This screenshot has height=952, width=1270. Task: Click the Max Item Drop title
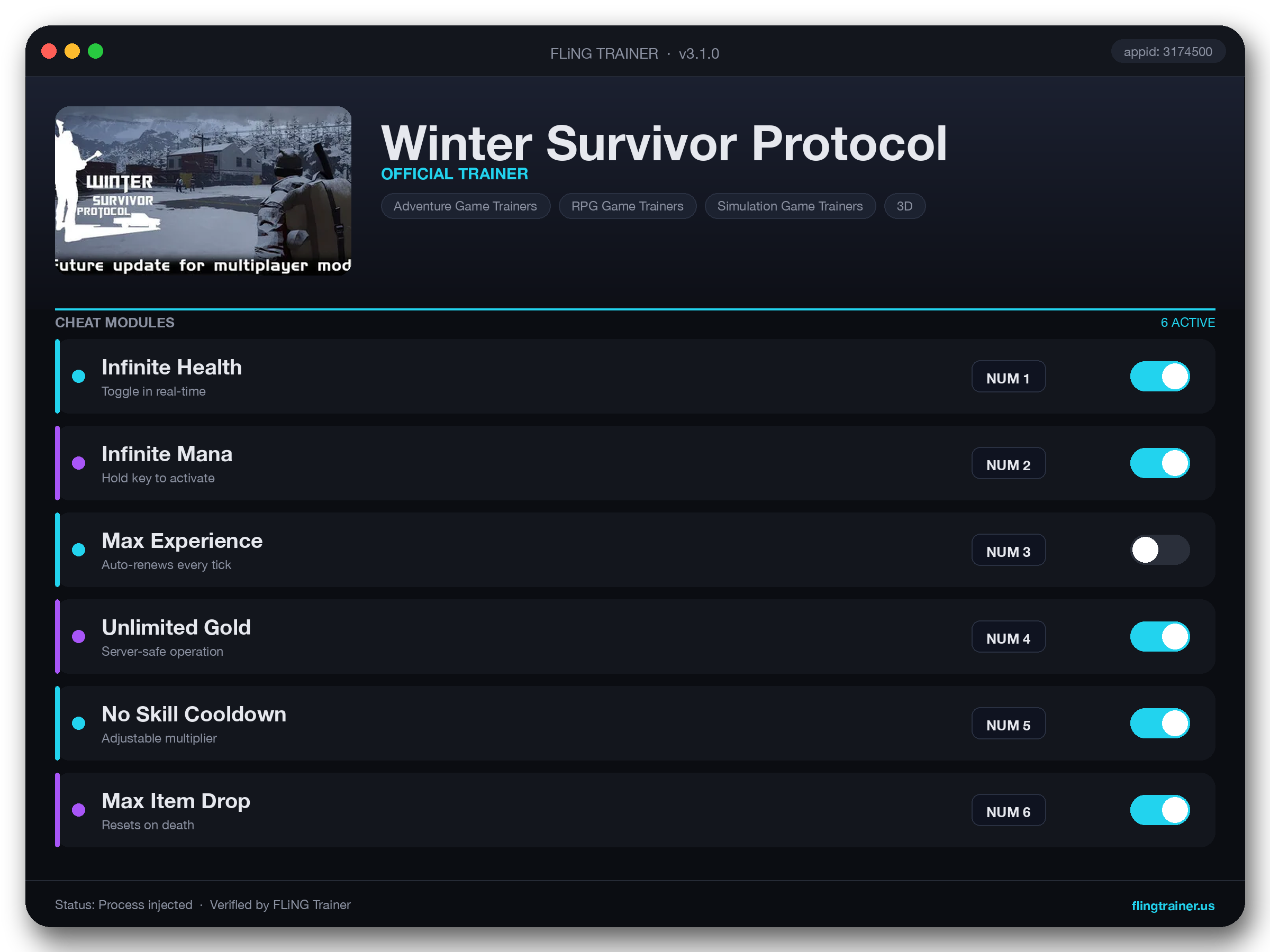pos(176,801)
